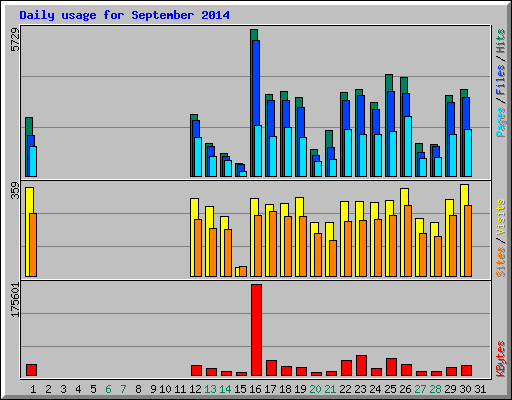Click the 5729 y-axis maximum value

(15, 39)
